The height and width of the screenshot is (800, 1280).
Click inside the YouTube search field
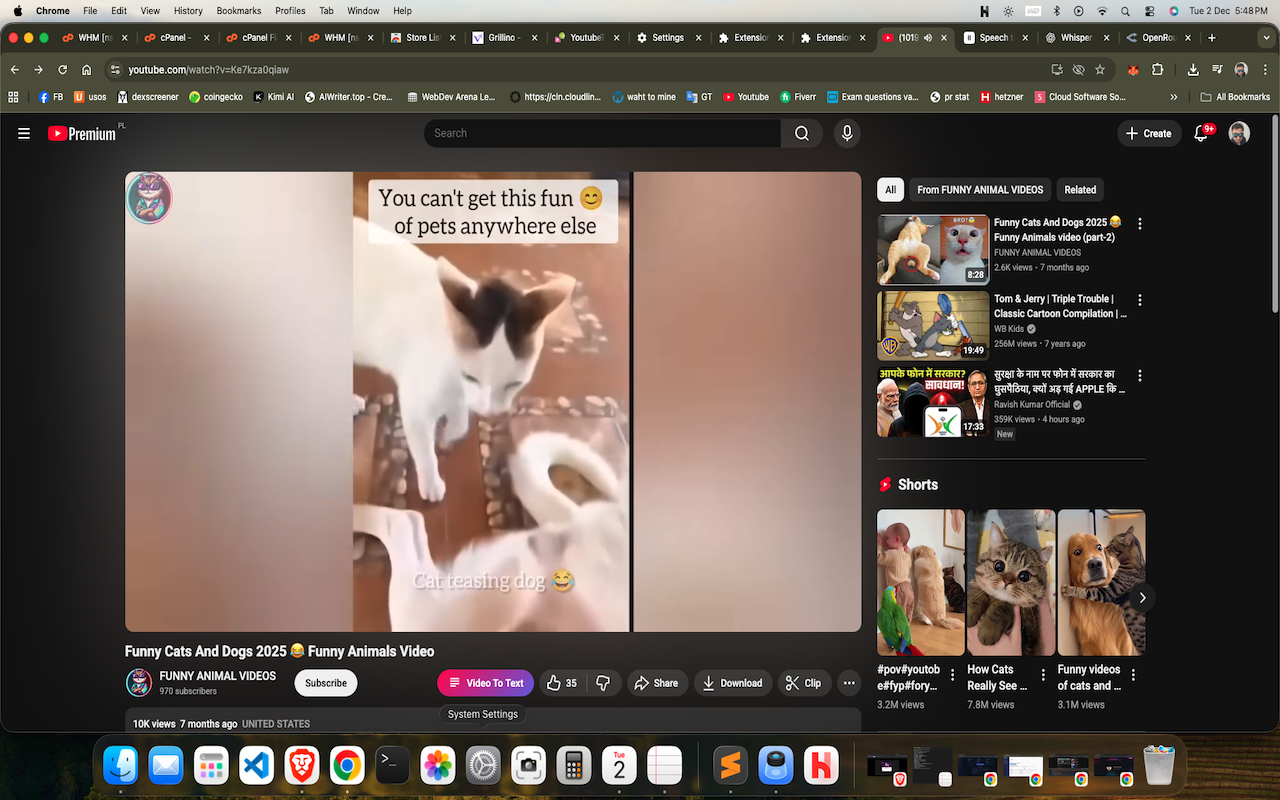click(x=600, y=133)
